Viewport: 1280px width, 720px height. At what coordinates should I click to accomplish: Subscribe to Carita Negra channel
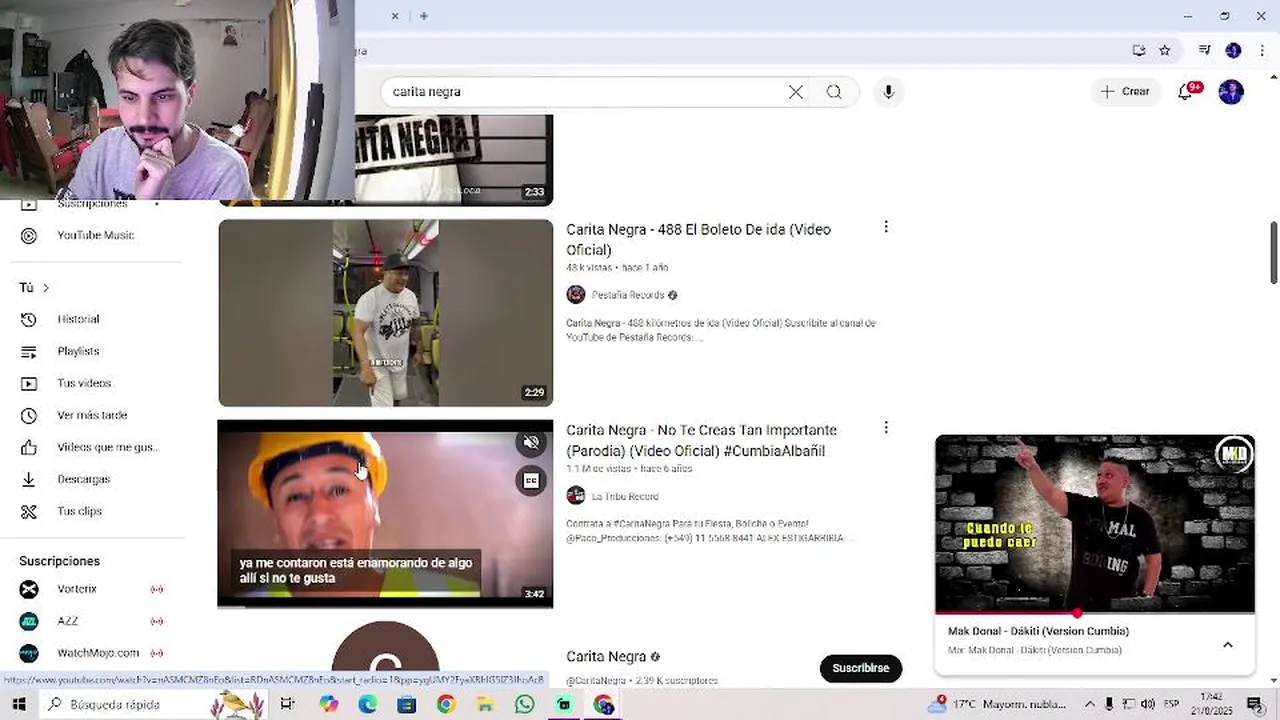tap(861, 668)
